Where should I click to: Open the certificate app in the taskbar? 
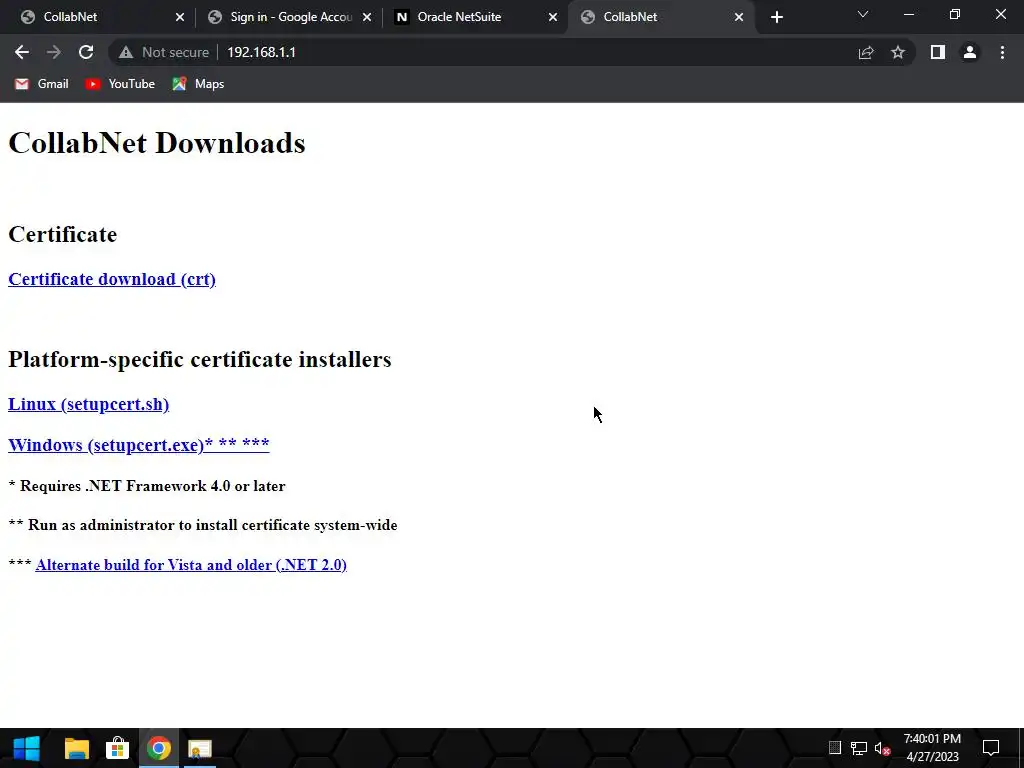click(x=200, y=748)
